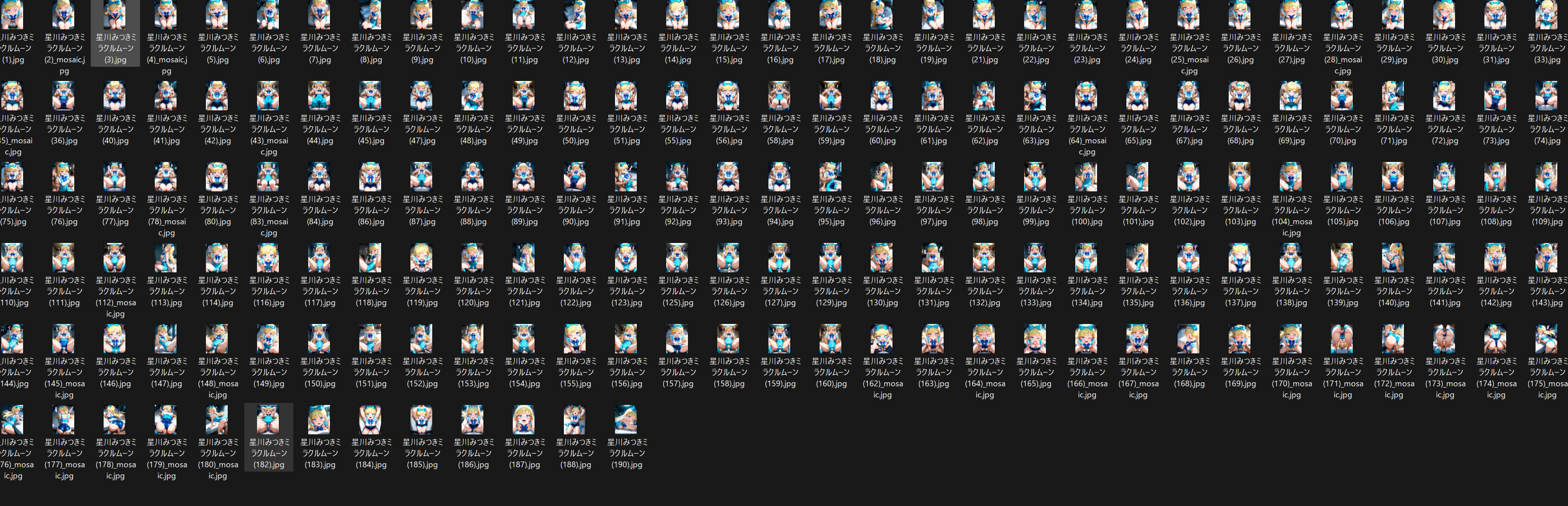Click the thumbnail for (73).jpg
1568x506 pixels.
coord(1496,96)
